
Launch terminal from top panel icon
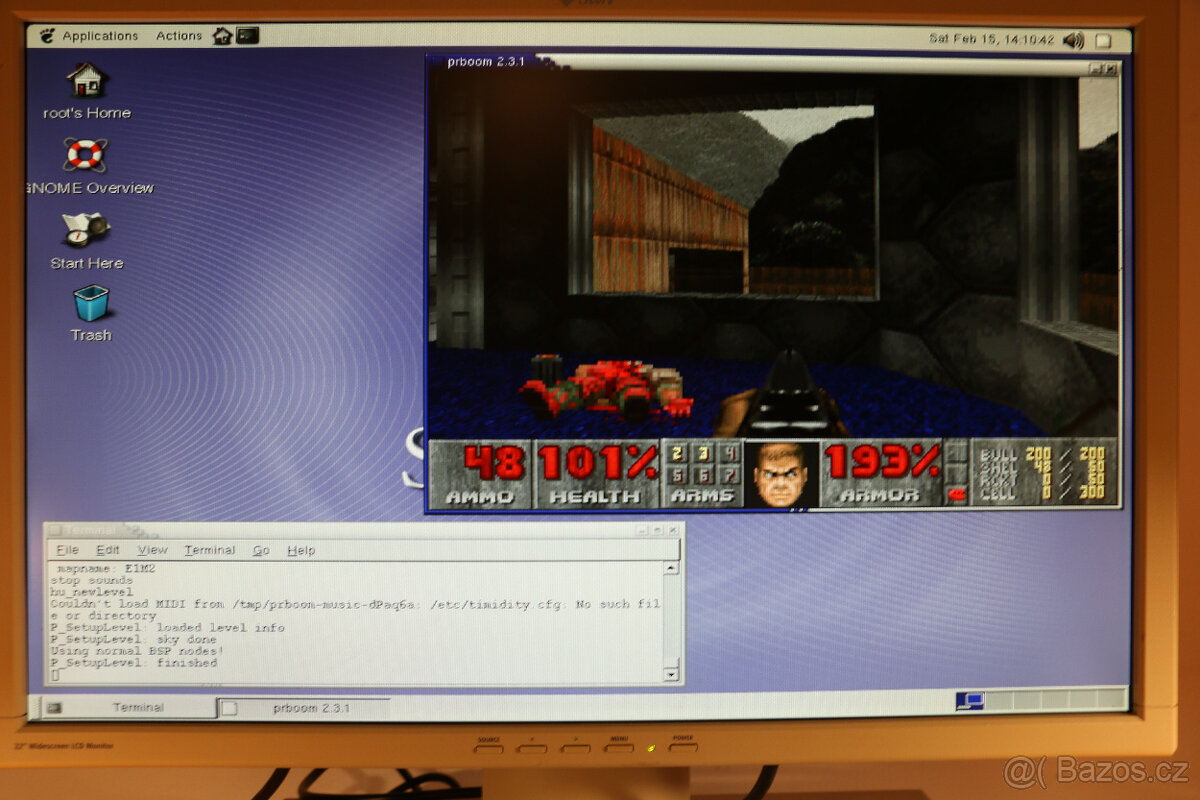tap(247, 36)
